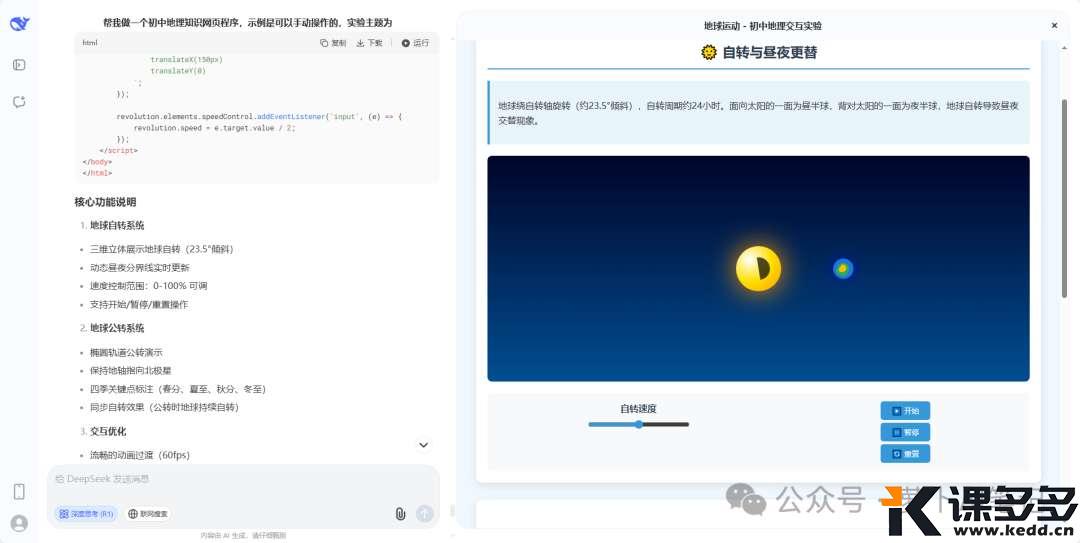Image resolution: width=1080 pixels, height=543 pixels.
Task: Toggle 联网搜索 web search
Action: 148,514
